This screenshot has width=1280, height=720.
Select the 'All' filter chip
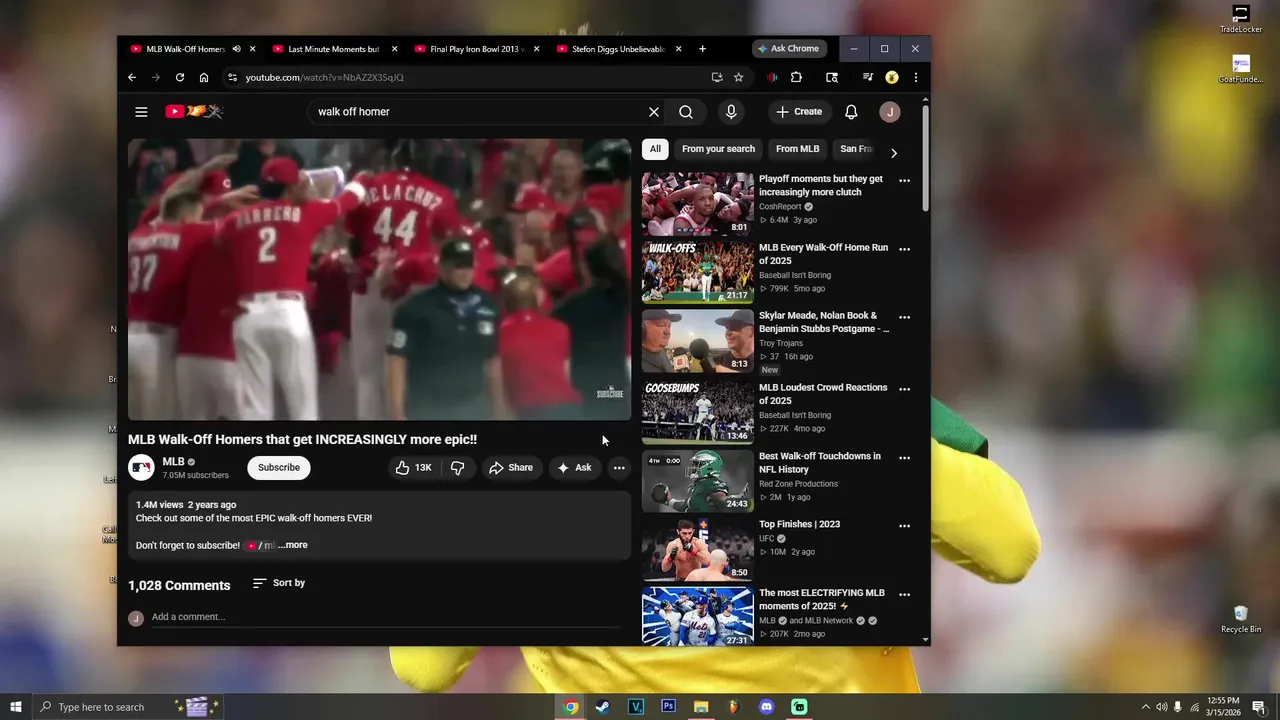[655, 149]
